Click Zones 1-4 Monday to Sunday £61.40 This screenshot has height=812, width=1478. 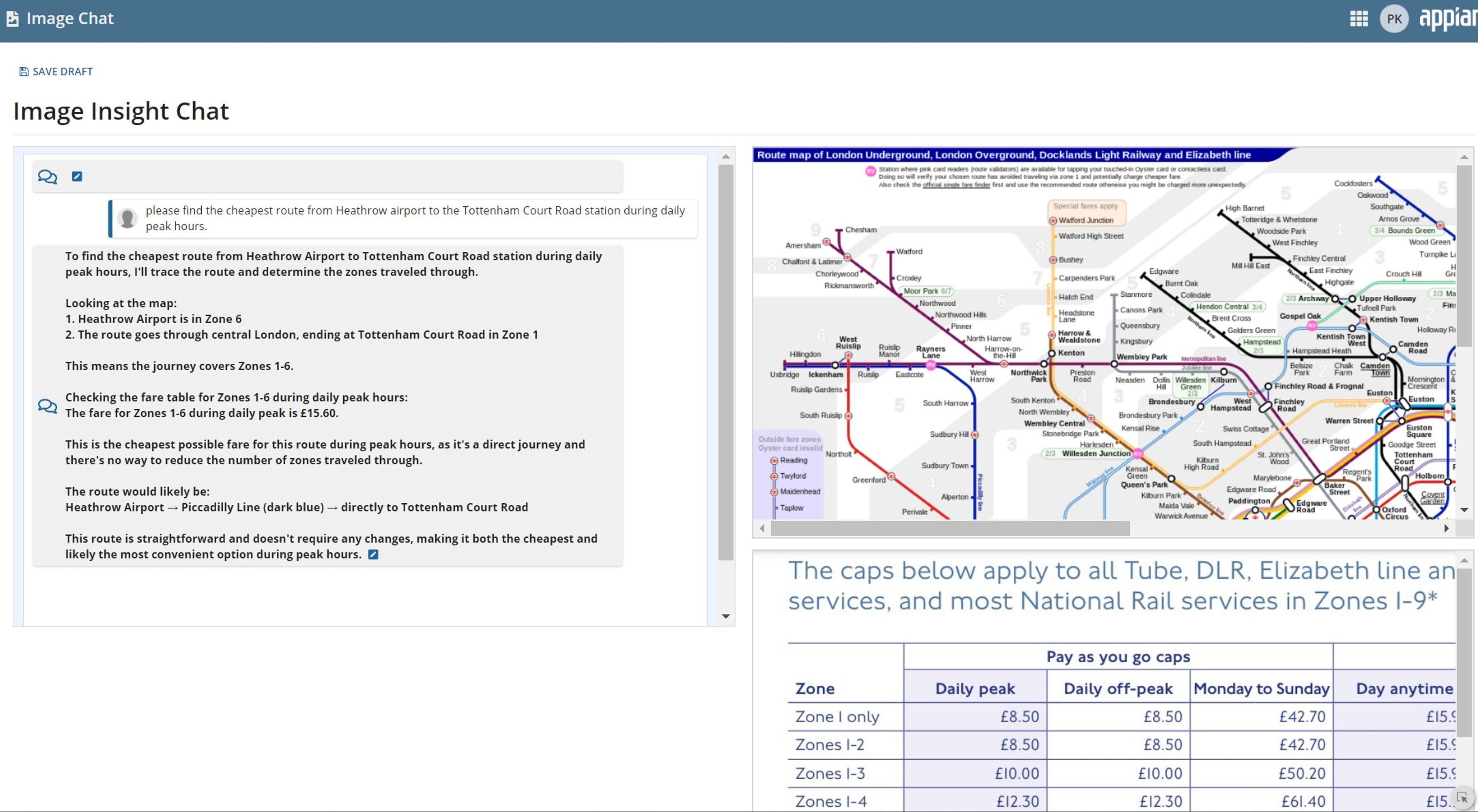1304,802
